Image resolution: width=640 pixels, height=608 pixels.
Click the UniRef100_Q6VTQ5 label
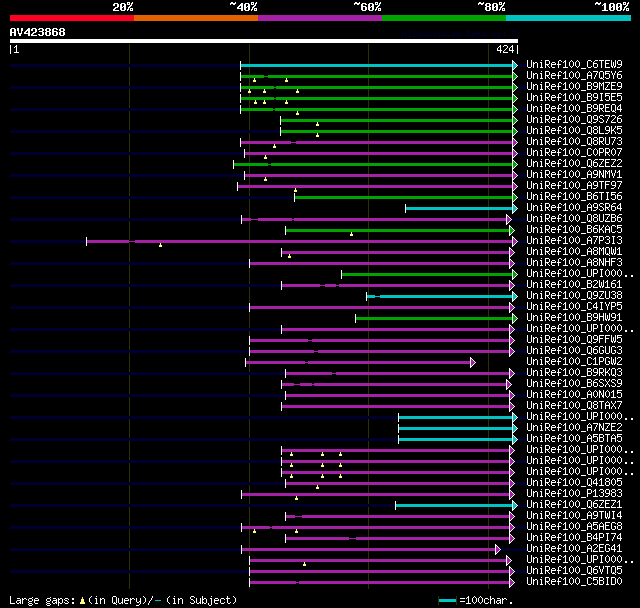coord(574,571)
